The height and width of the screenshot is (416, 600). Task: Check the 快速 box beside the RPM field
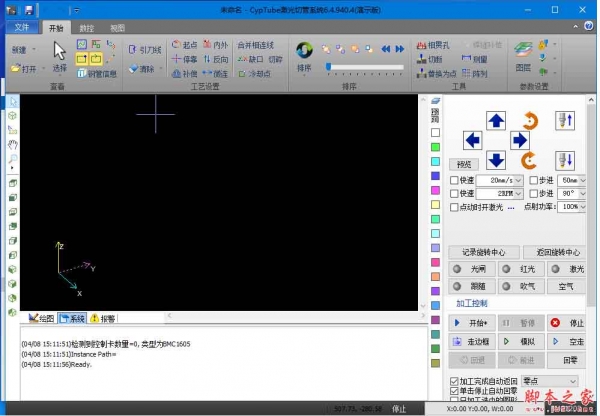(x=454, y=193)
